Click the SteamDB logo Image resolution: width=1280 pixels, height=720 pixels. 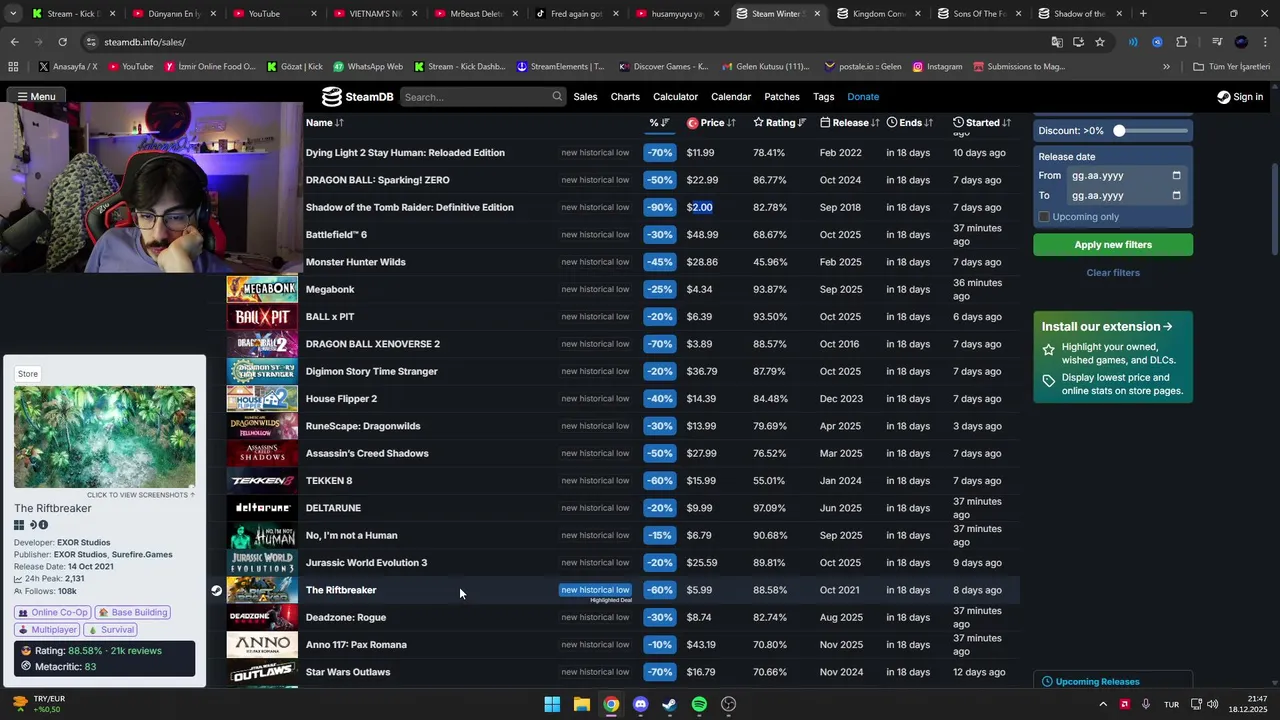coord(357,97)
